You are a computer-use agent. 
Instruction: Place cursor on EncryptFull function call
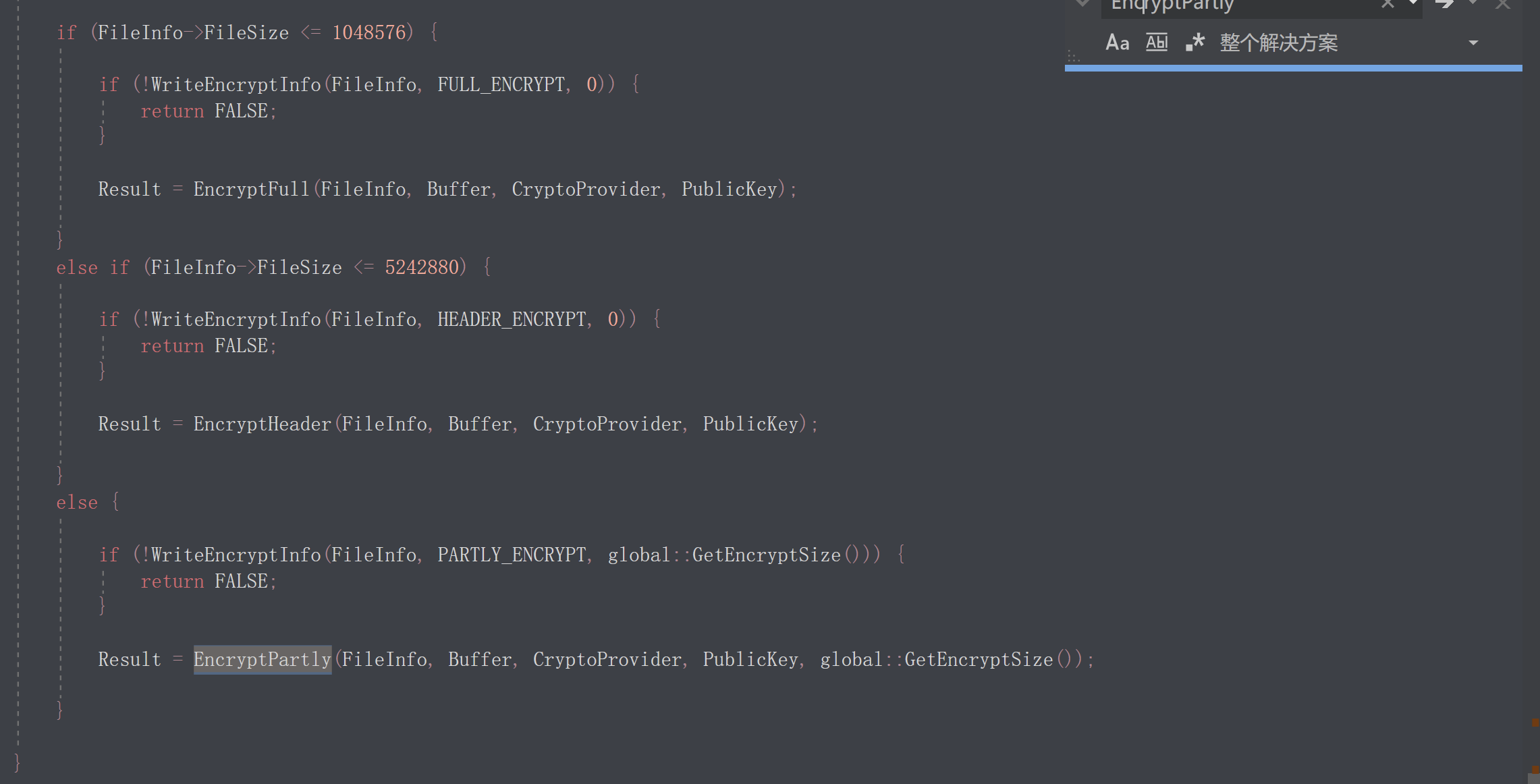point(252,189)
